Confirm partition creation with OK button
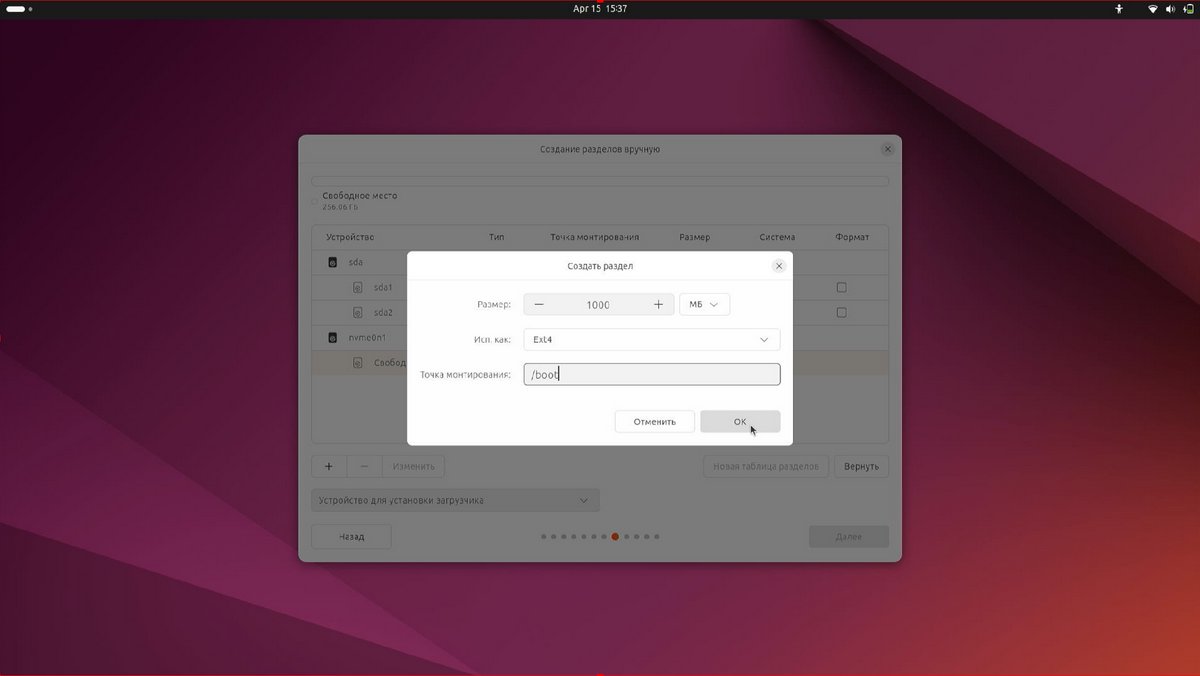 pos(740,422)
